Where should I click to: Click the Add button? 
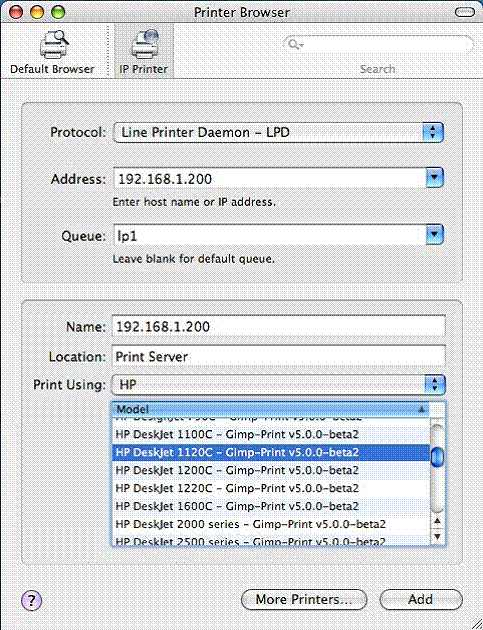pos(421,599)
